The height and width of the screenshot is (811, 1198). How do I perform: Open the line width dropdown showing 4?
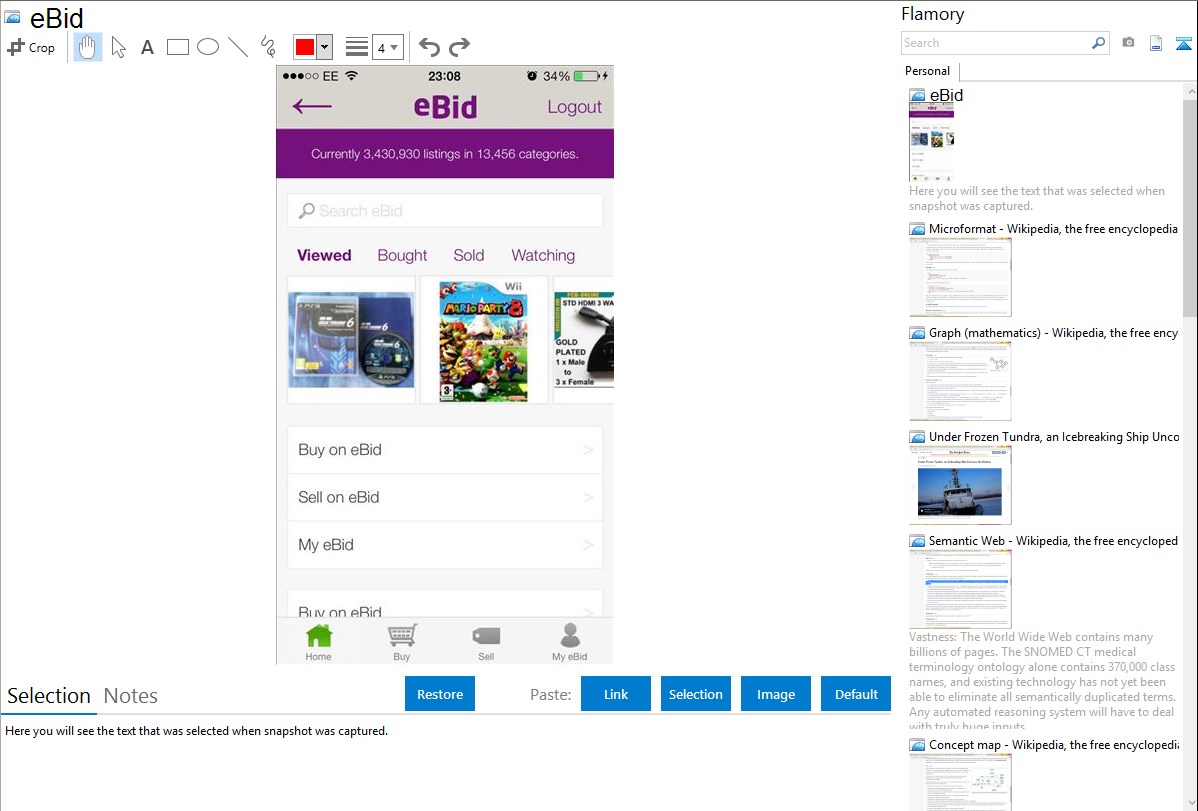[x=388, y=47]
